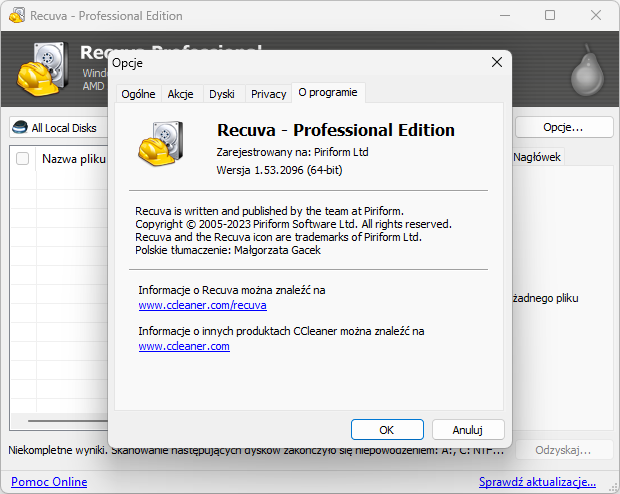The width and height of the screenshot is (620, 494).
Task: Minimize the Recuva main window
Action: click(x=505, y=15)
